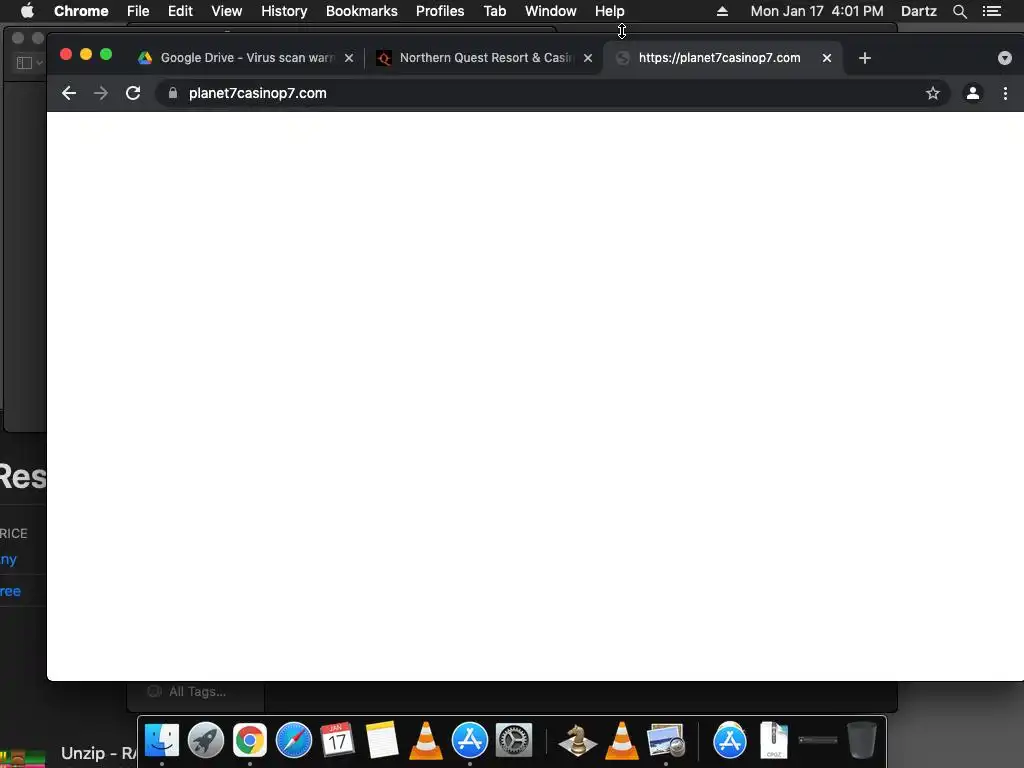1024x768 pixels.
Task: Open the CPGZ archive file in Dock
Action: click(774, 741)
